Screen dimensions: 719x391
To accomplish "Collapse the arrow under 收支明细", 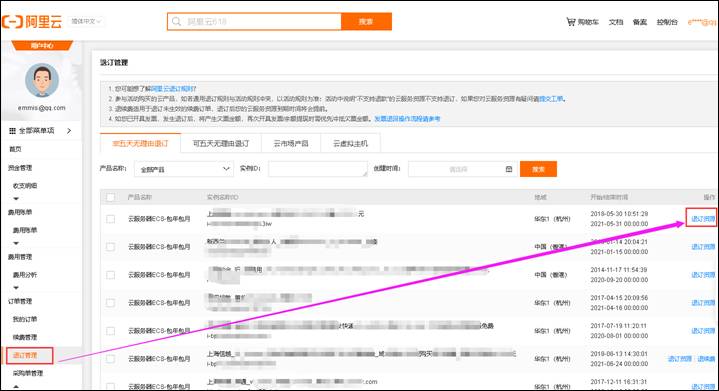I will (x=16, y=198).
